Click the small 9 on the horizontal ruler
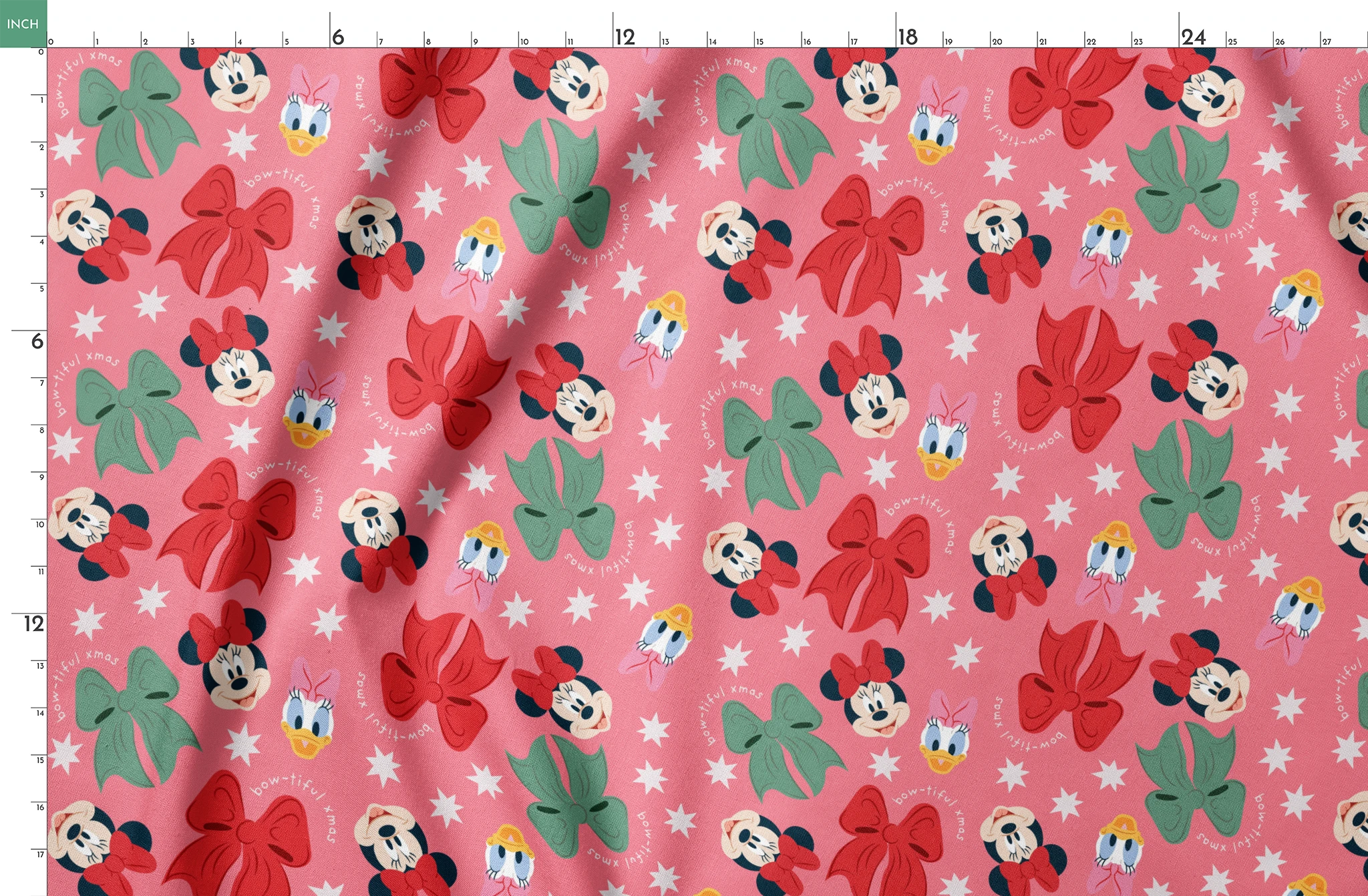Screen dimensions: 1368x896 click(x=476, y=41)
